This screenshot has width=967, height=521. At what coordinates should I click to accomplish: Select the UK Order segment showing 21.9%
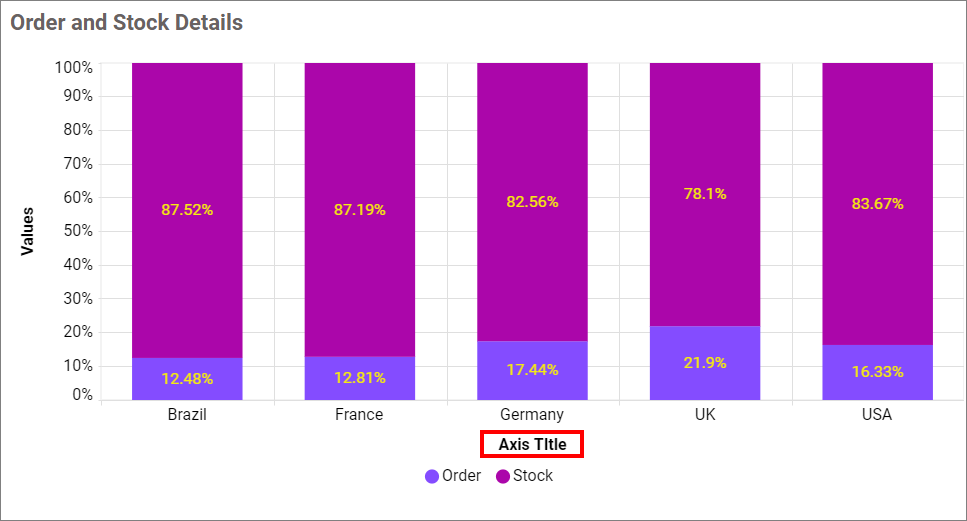tap(705, 363)
